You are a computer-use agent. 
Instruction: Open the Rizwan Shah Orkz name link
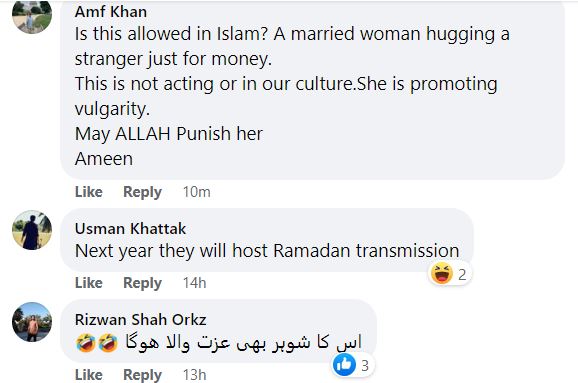click(140, 320)
